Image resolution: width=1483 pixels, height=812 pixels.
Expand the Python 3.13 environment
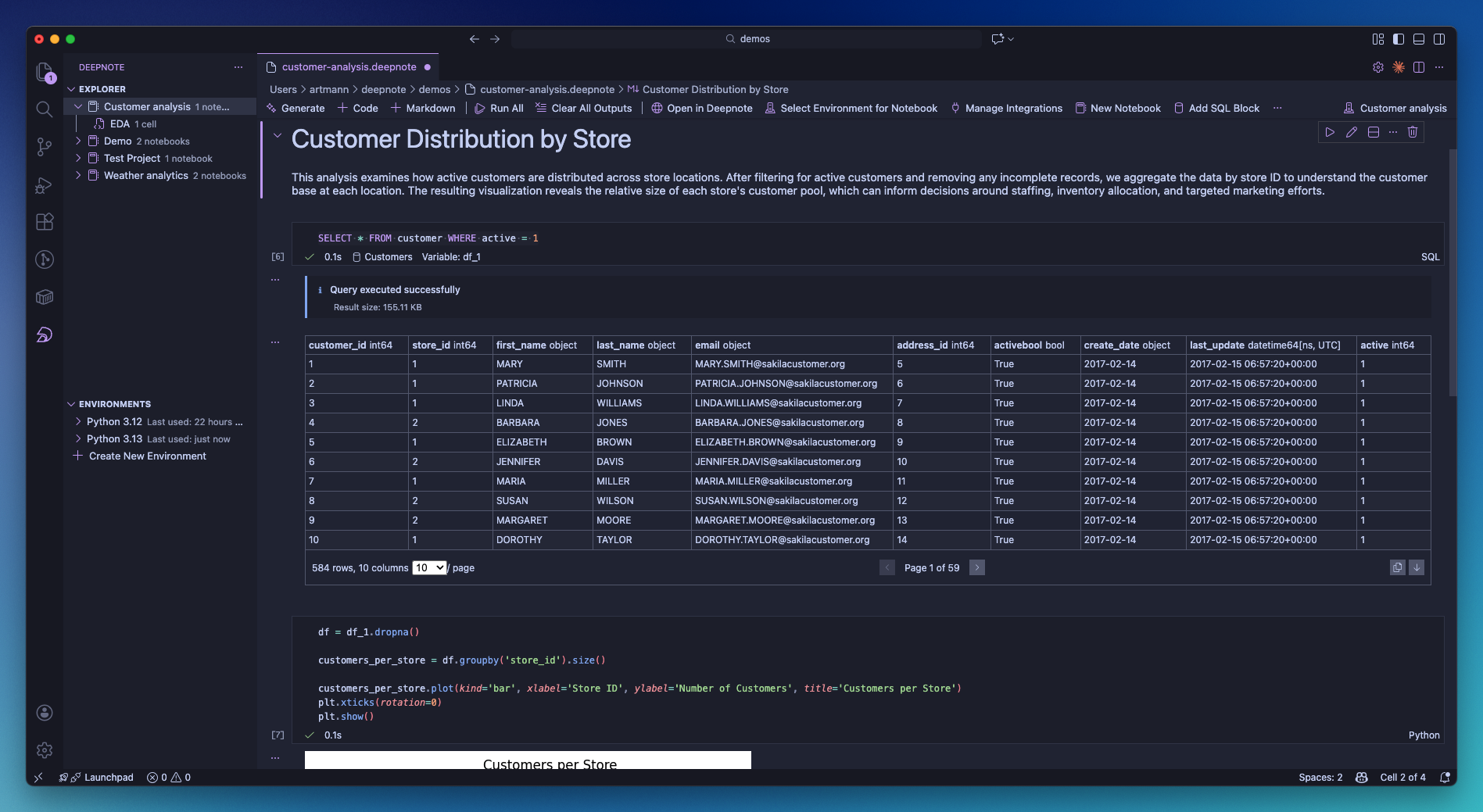pyautogui.click(x=78, y=439)
